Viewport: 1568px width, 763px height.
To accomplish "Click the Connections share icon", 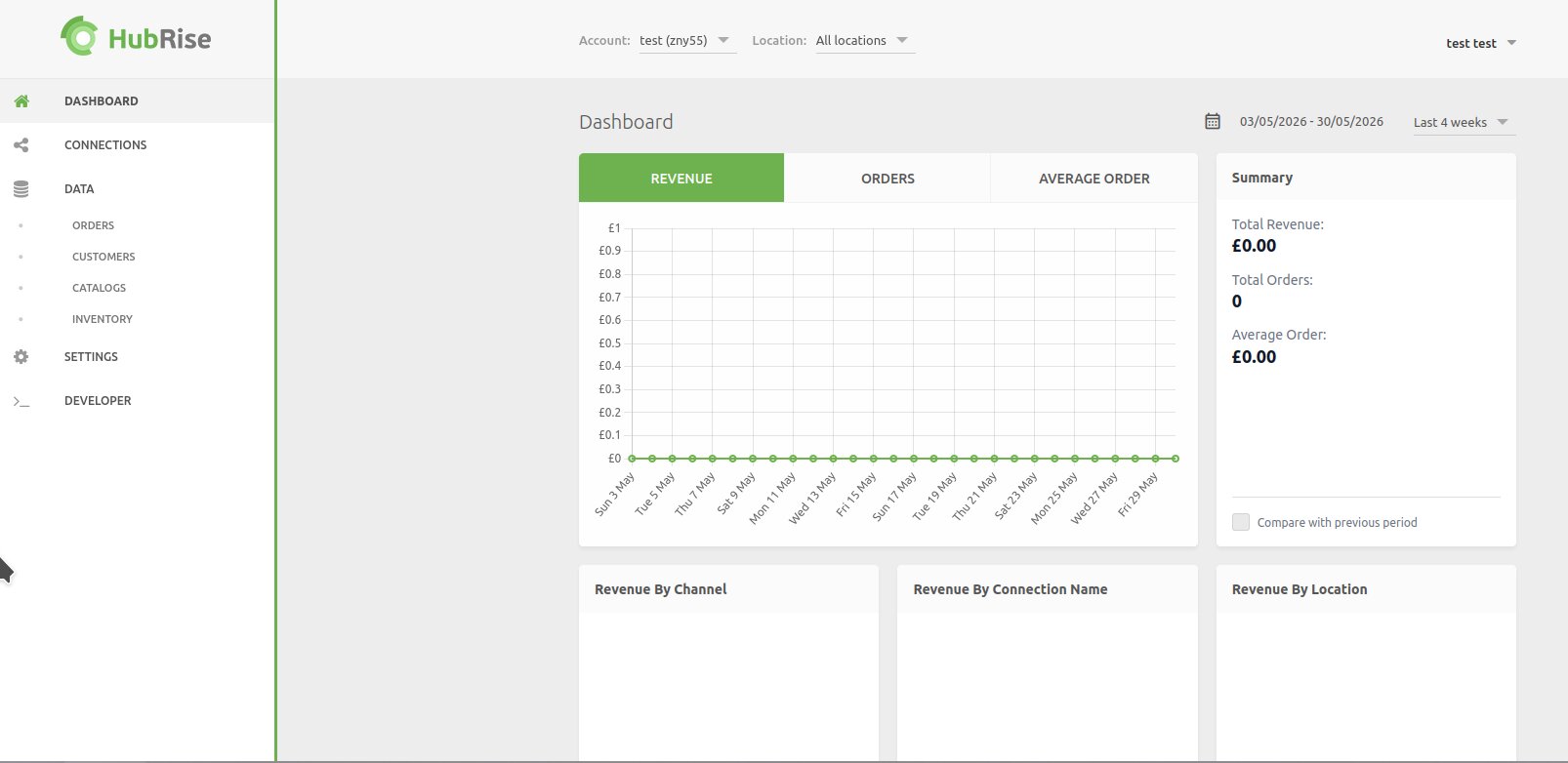I will (x=21, y=144).
